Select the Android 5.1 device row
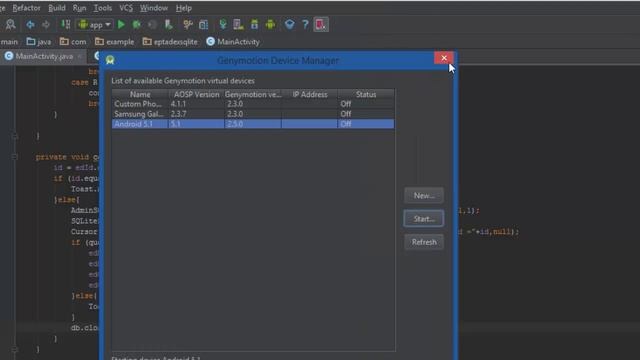The image size is (640, 360). 253,124
